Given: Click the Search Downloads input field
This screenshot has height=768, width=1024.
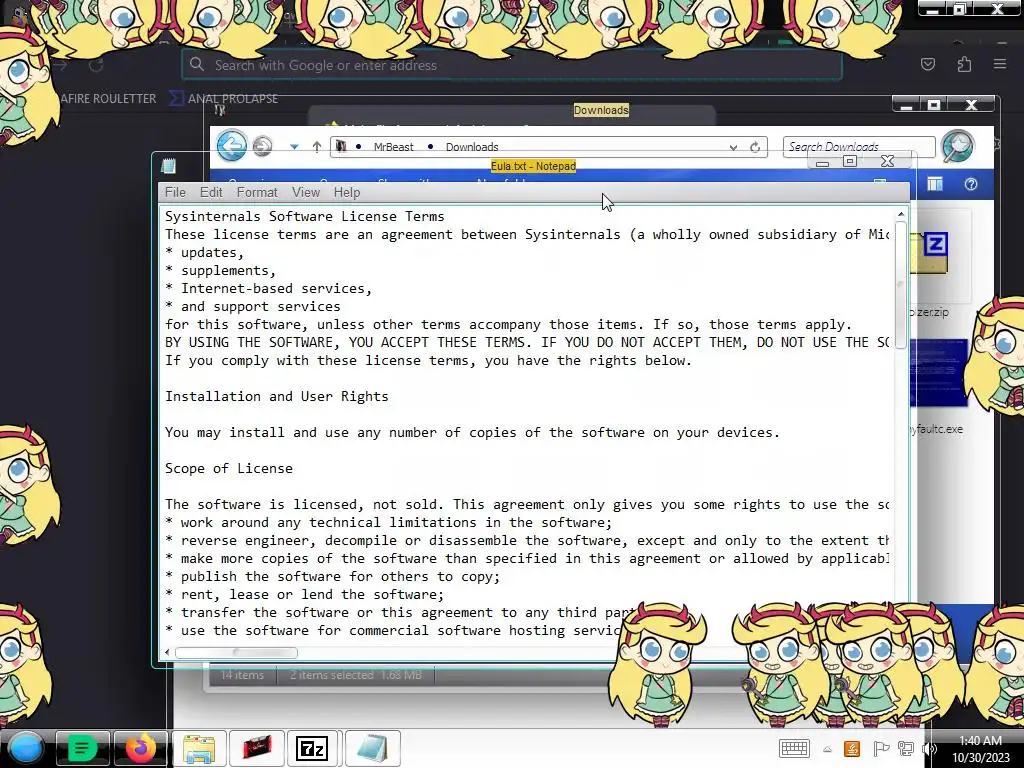Looking at the screenshot, I should tap(859, 147).
